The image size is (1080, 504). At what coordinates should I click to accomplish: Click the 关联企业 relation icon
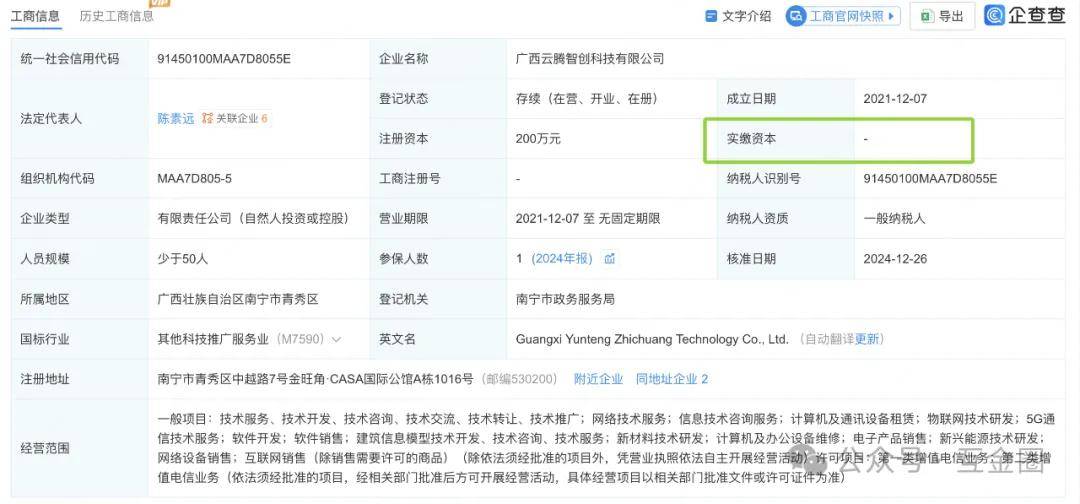tap(208, 118)
